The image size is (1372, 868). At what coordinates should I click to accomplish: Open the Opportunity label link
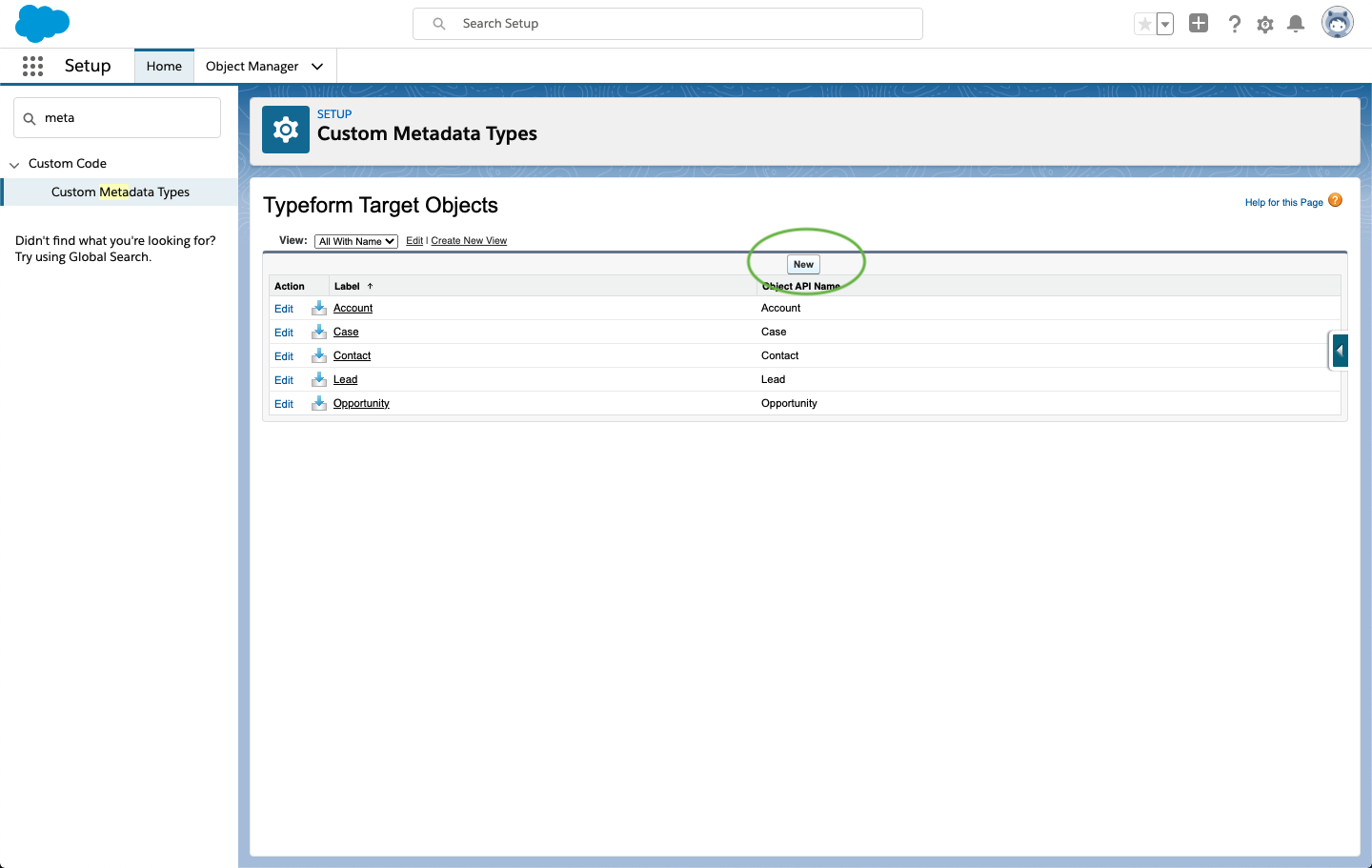pos(361,403)
